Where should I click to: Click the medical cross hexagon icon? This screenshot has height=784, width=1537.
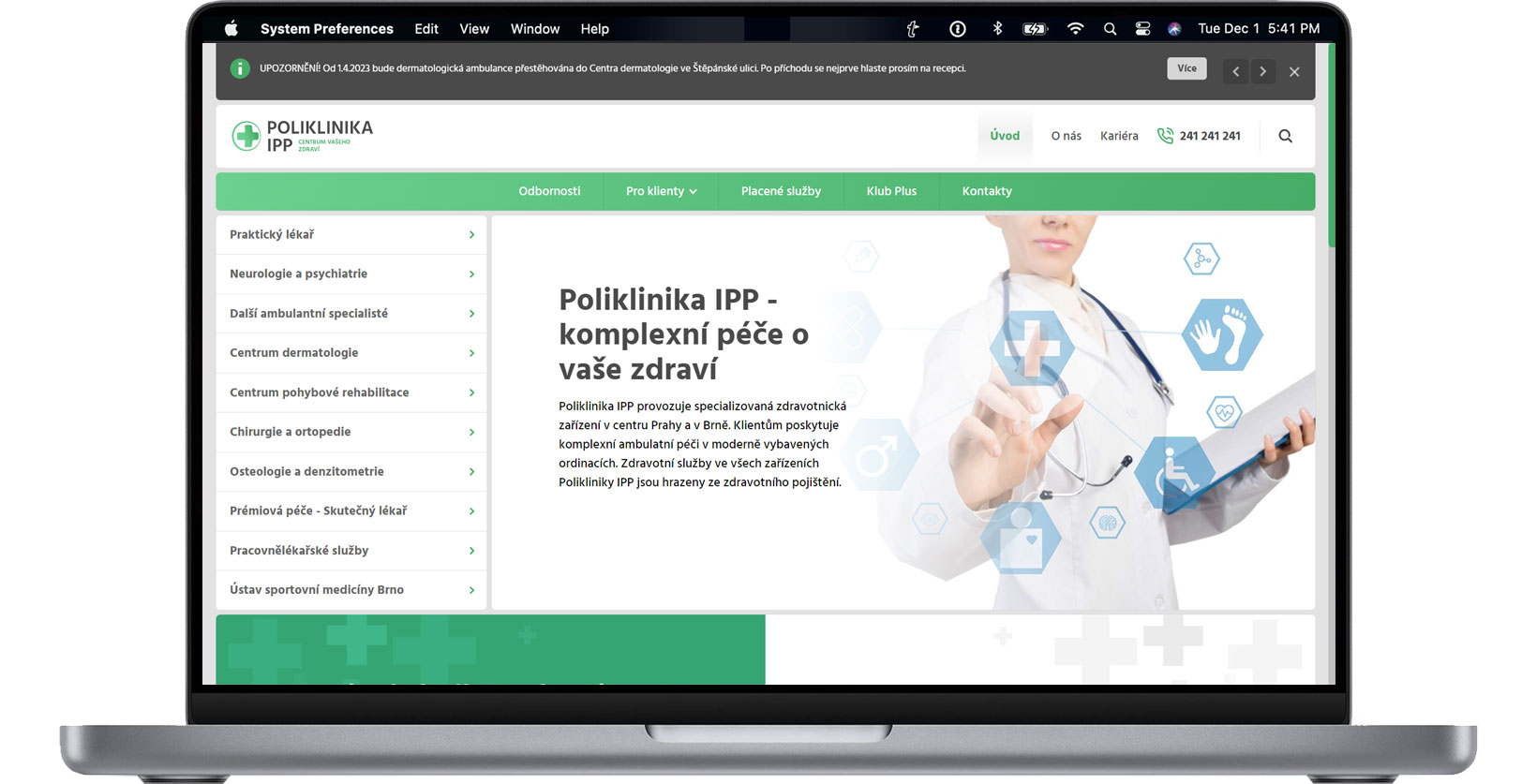[x=1032, y=348]
